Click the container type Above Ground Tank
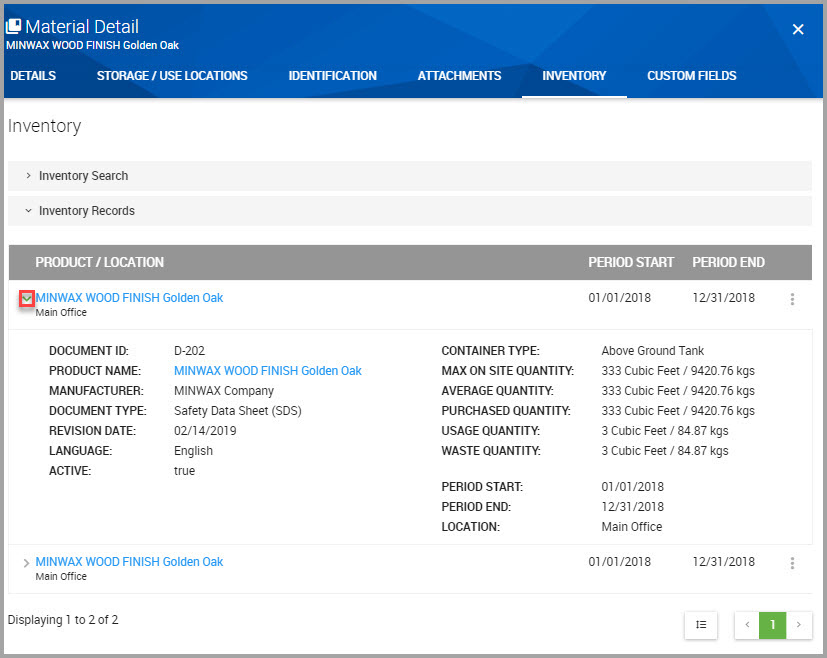Viewport: 827px width, 658px height. pos(652,351)
